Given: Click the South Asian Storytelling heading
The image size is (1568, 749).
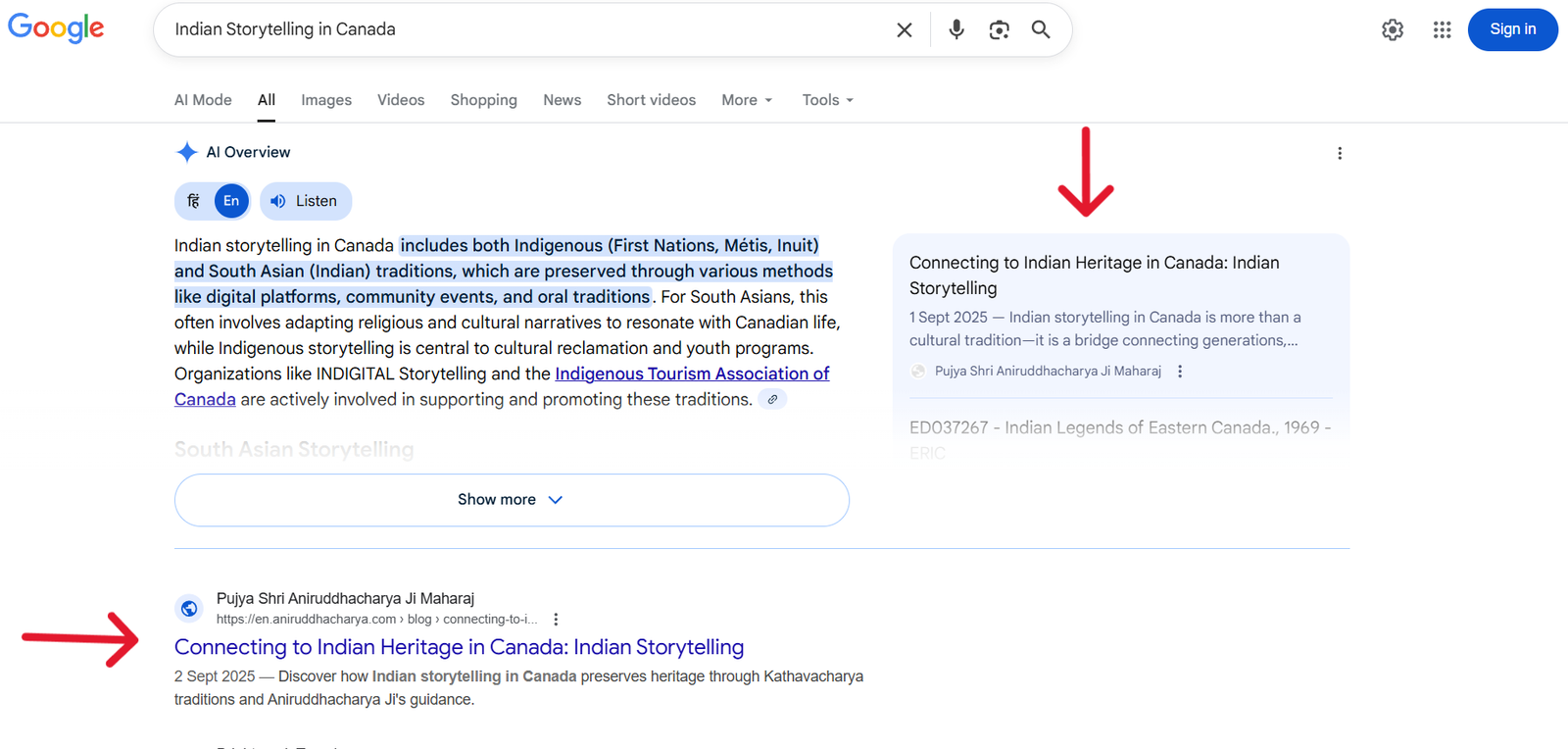Looking at the screenshot, I should pos(294,449).
